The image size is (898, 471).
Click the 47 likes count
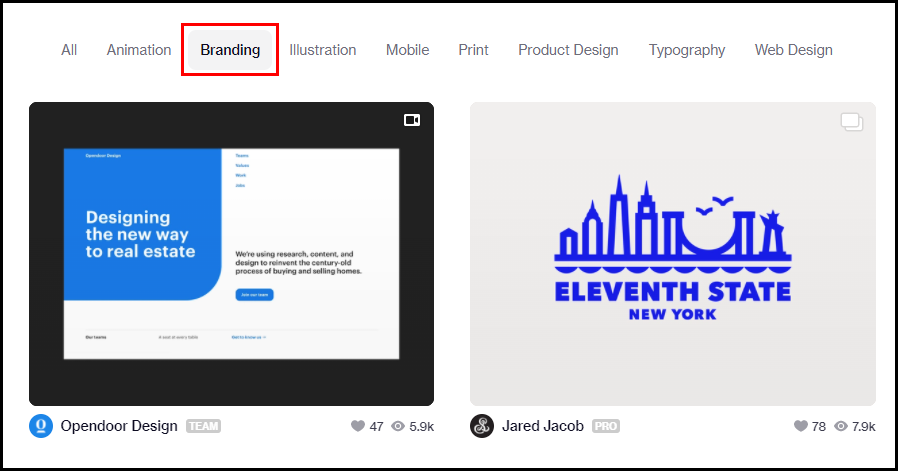[376, 426]
